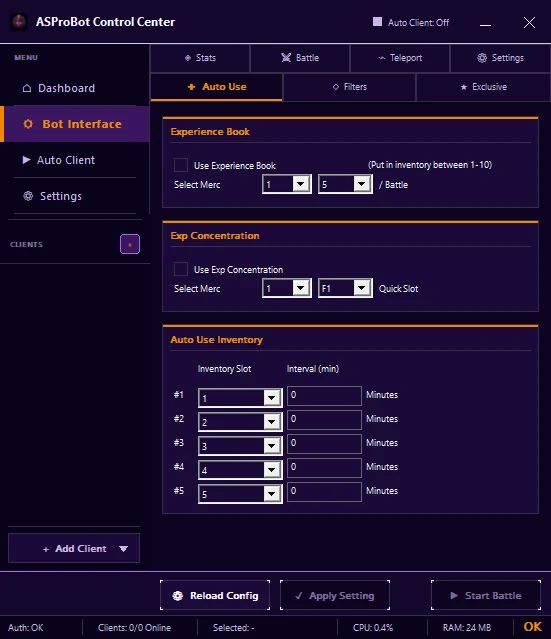Click the Dashboard home icon

pos(27,88)
